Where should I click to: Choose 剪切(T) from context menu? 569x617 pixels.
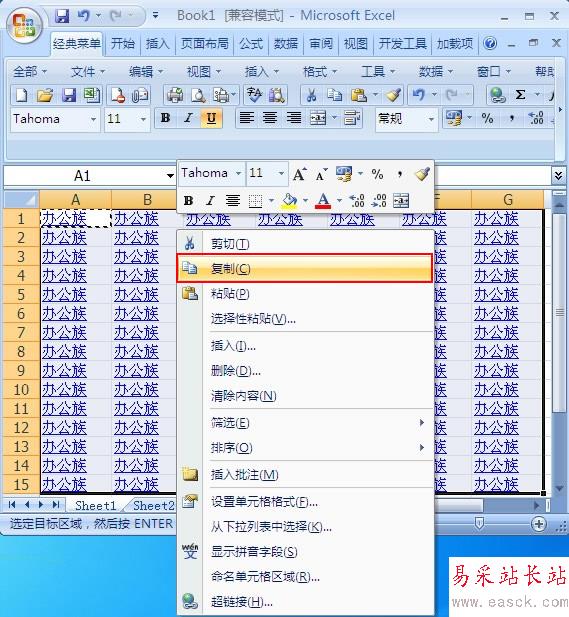click(305, 244)
